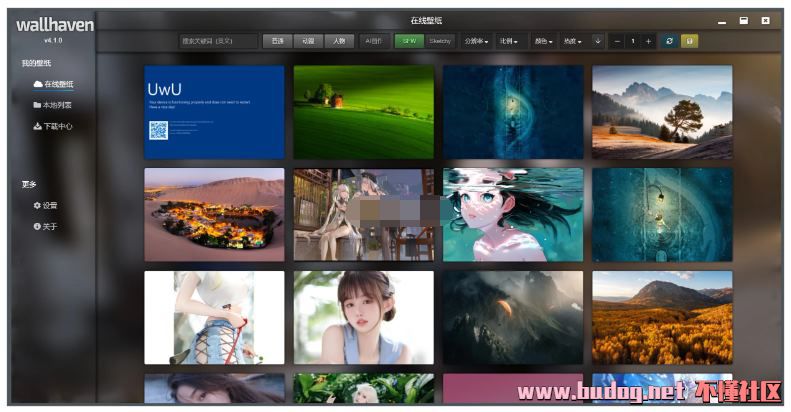Open the 在线壁纸 online wallpapers section

coord(53,84)
